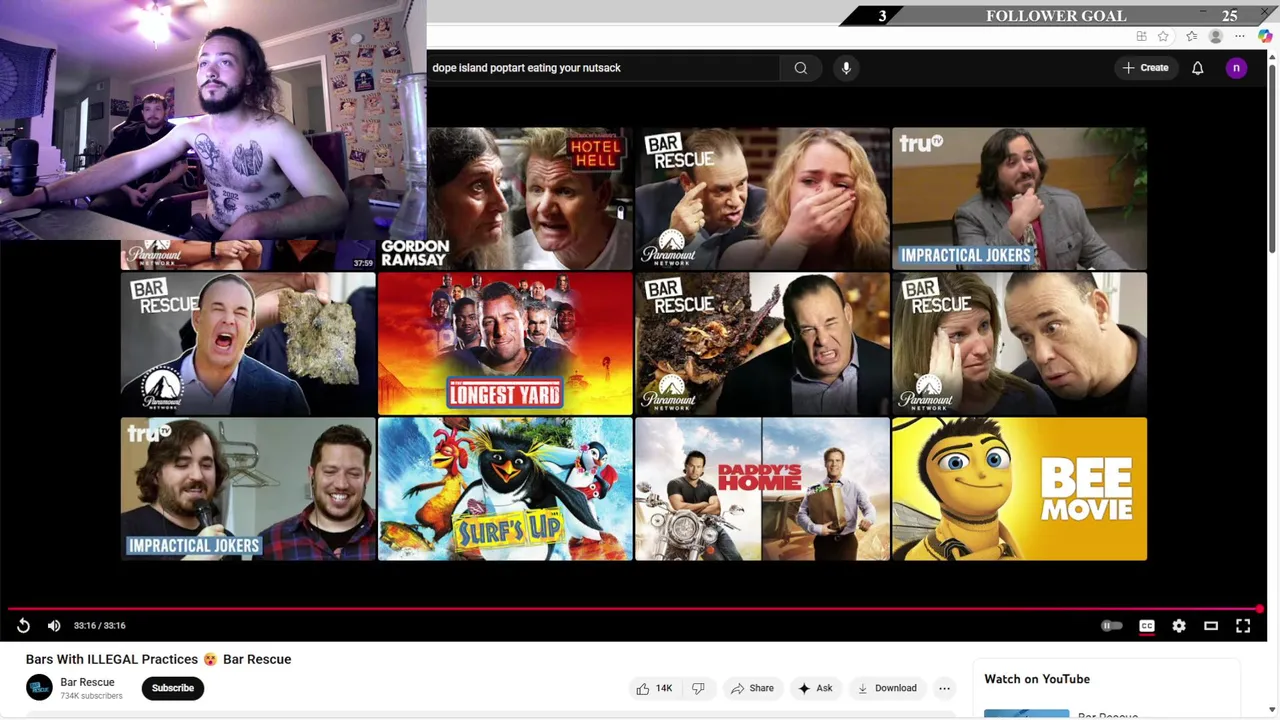Screen dimensions: 1280x720
Task: Replay the video with the replay icon
Action: point(23,626)
